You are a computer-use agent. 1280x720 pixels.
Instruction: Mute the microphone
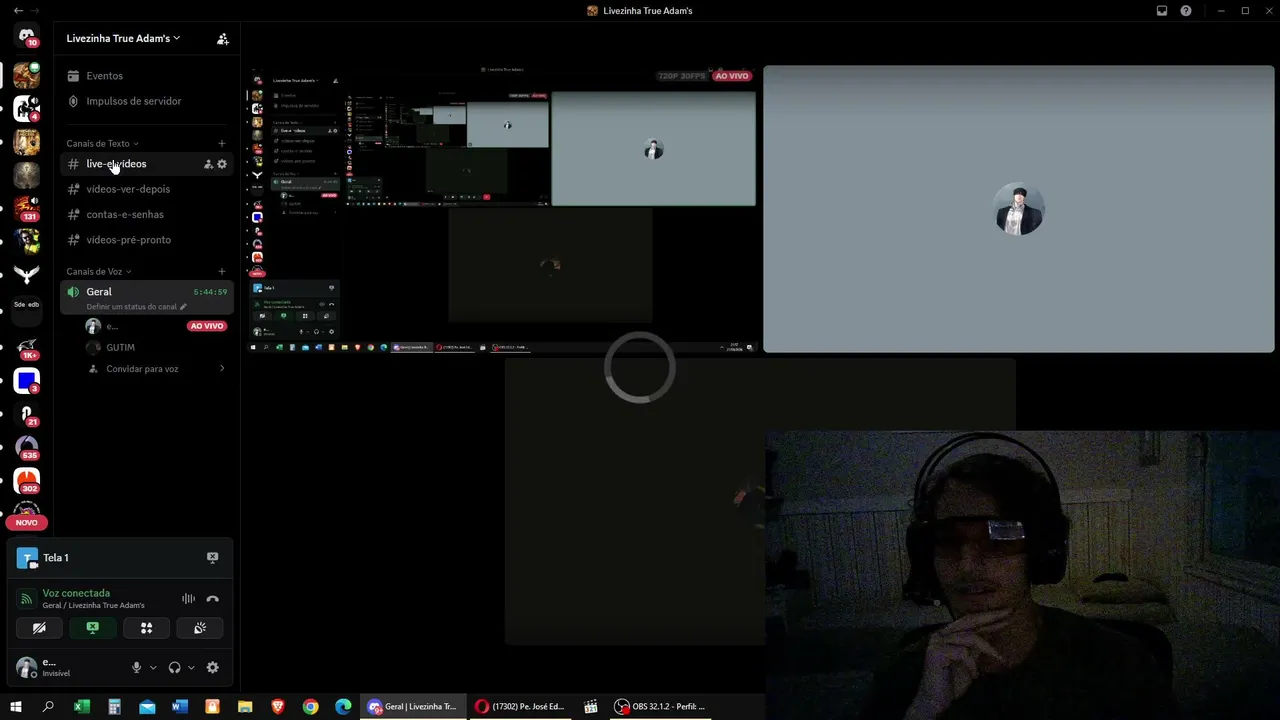(137, 667)
